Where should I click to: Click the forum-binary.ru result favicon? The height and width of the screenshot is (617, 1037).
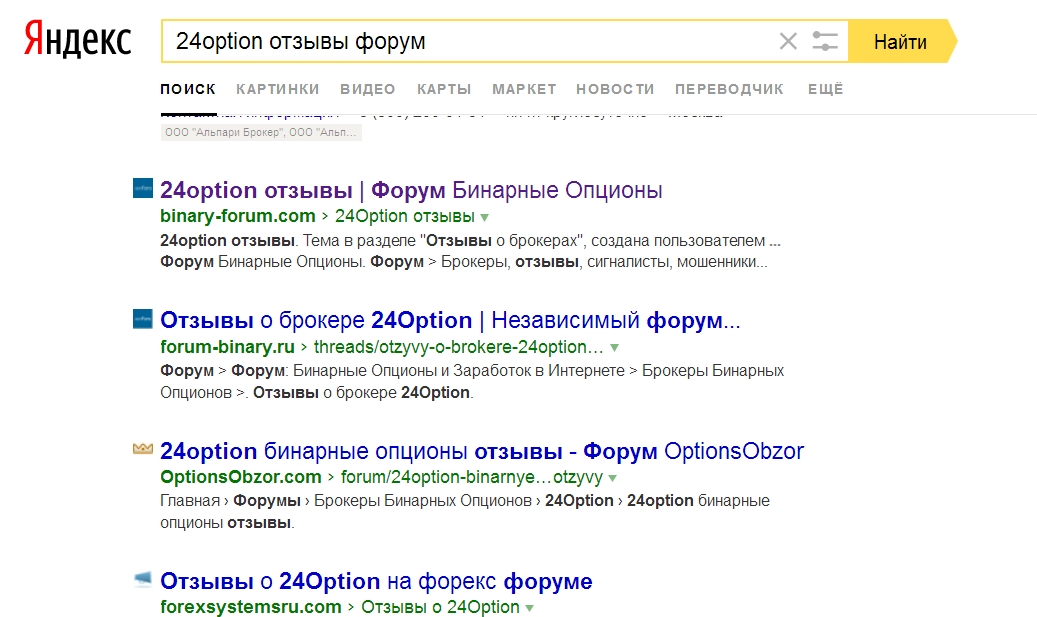143,319
